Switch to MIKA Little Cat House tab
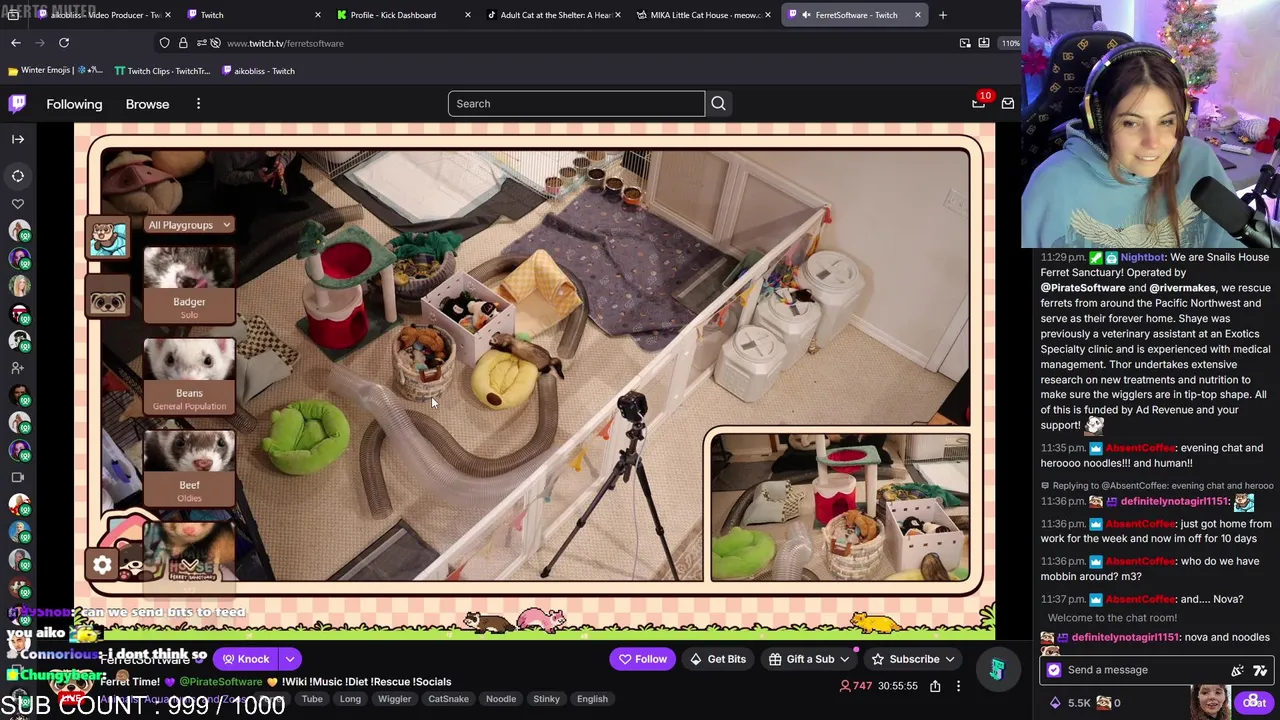The width and height of the screenshot is (1280, 720). 704,15
